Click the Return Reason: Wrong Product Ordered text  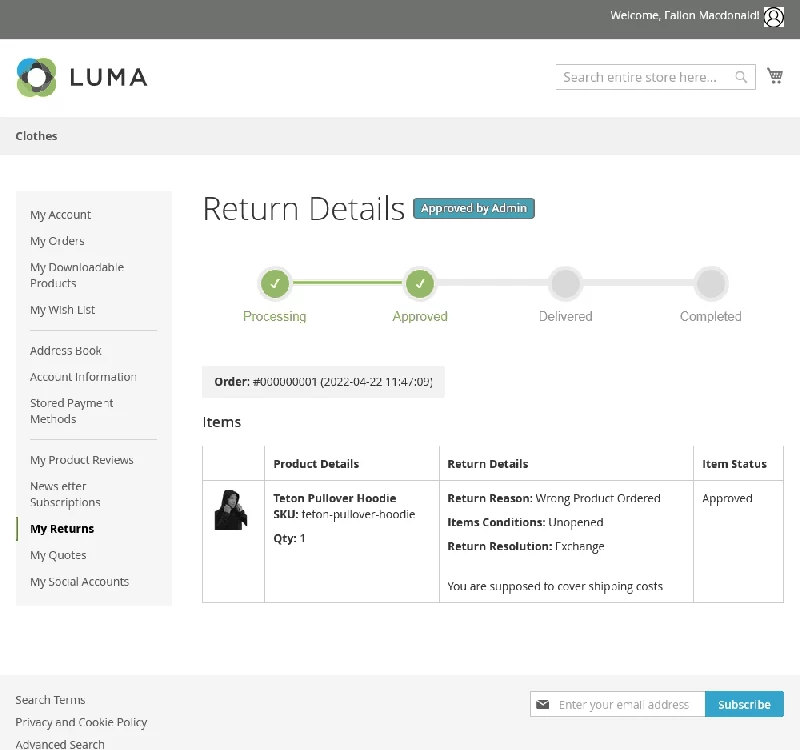tap(554, 498)
